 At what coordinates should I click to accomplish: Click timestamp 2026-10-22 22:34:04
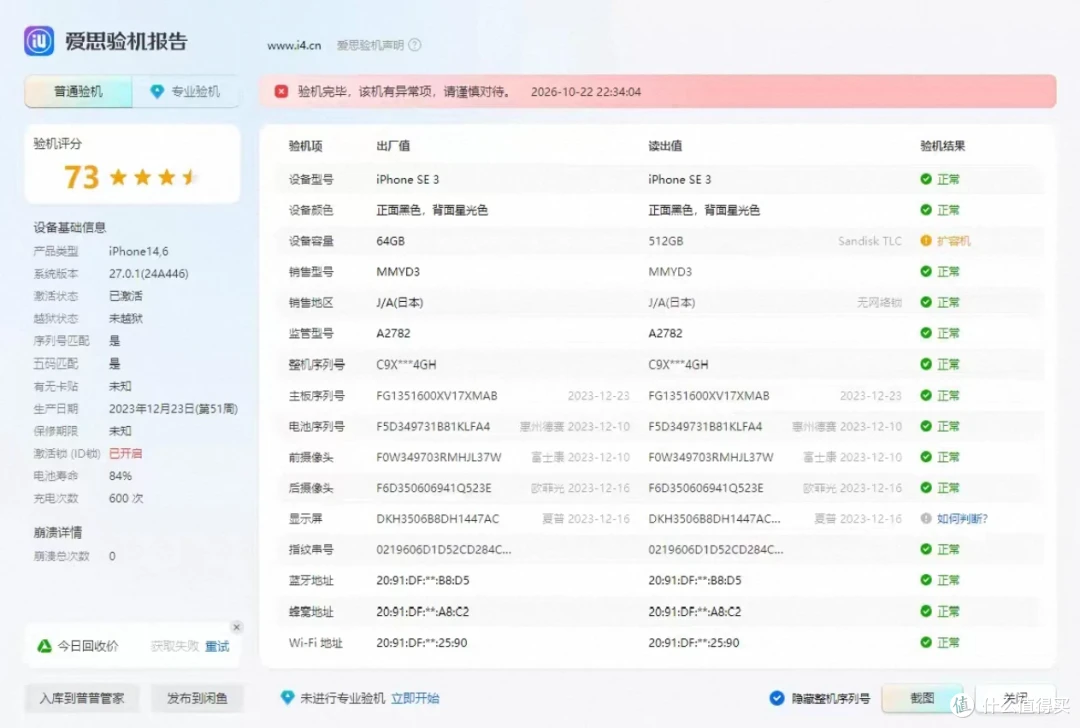[x=585, y=92]
